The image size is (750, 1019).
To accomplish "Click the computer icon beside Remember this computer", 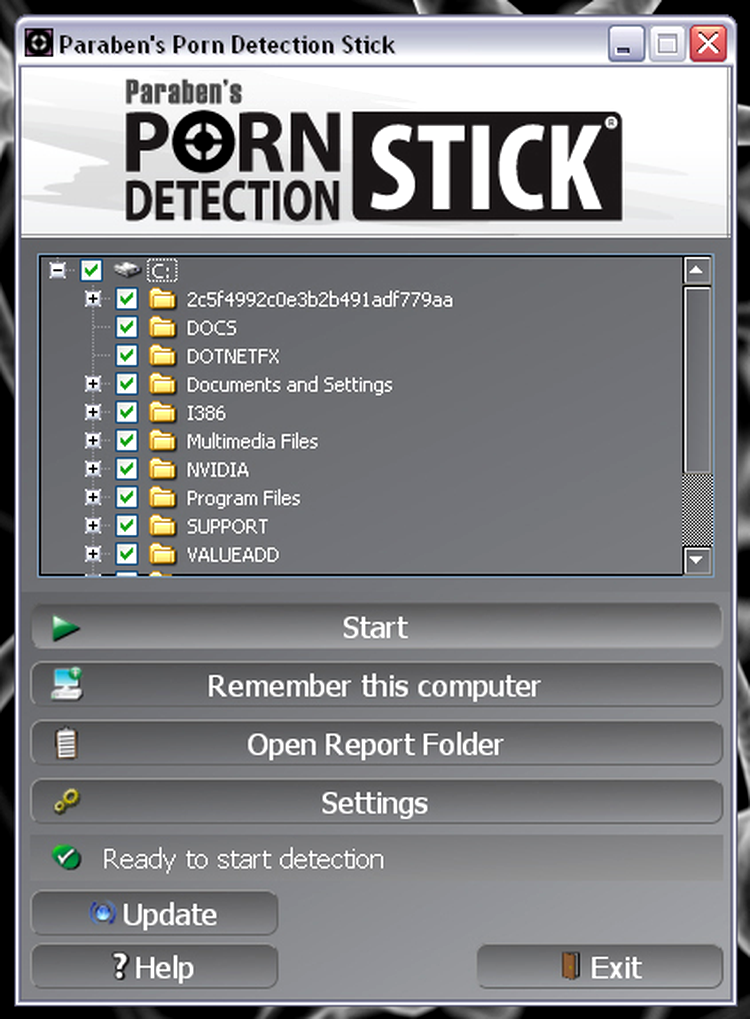I will tap(67, 684).
